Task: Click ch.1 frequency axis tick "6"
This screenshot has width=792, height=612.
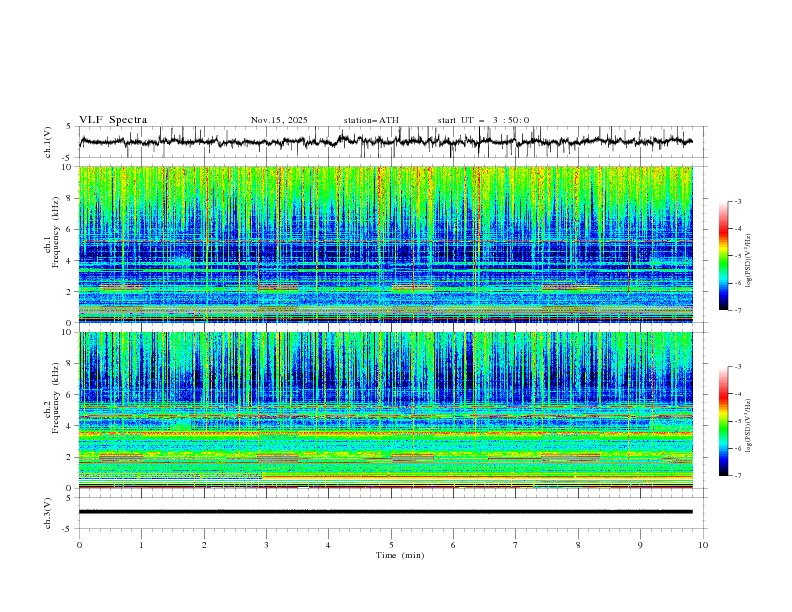Action: 69,229
